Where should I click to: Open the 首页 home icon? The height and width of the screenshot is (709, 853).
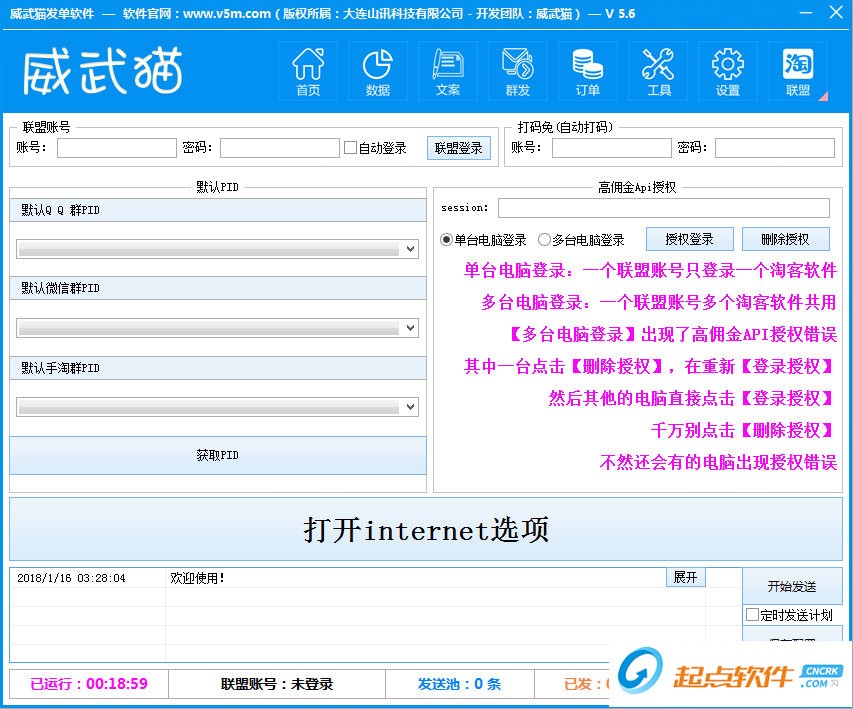(307, 70)
